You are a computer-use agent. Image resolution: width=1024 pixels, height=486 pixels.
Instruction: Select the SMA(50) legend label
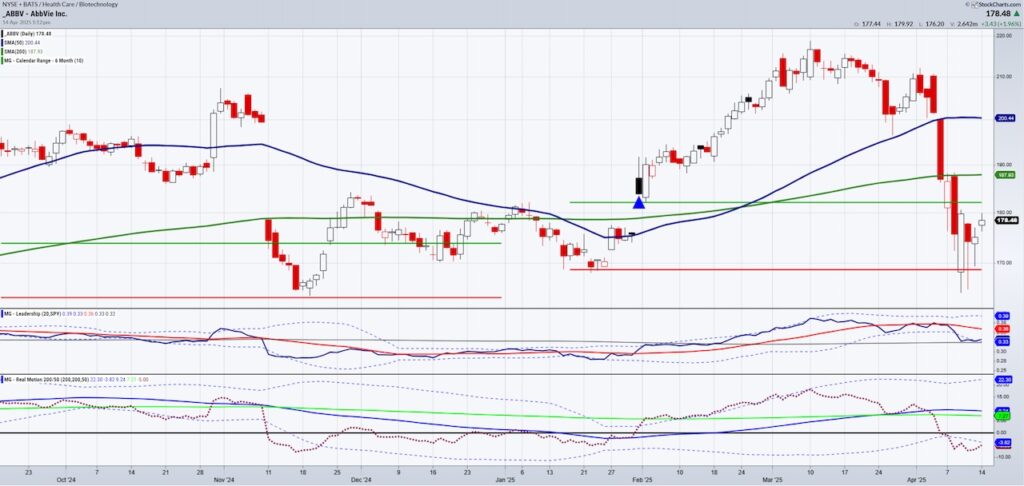coord(16,42)
